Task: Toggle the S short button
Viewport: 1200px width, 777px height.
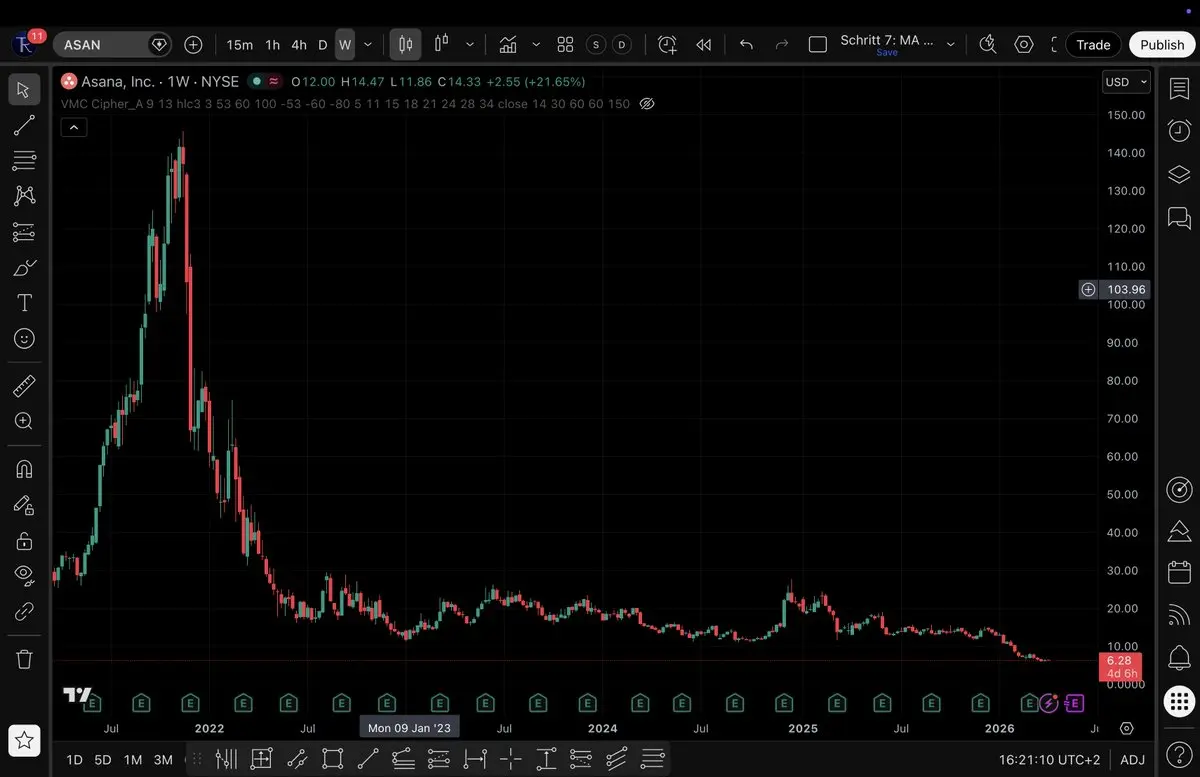Action: [x=597, y=45]
